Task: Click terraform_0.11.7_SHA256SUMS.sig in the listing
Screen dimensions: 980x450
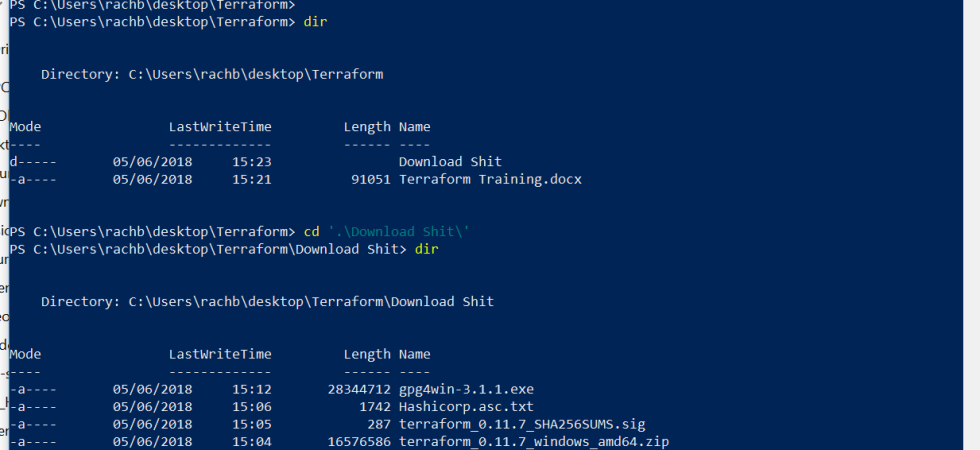Action: point(522,424)
